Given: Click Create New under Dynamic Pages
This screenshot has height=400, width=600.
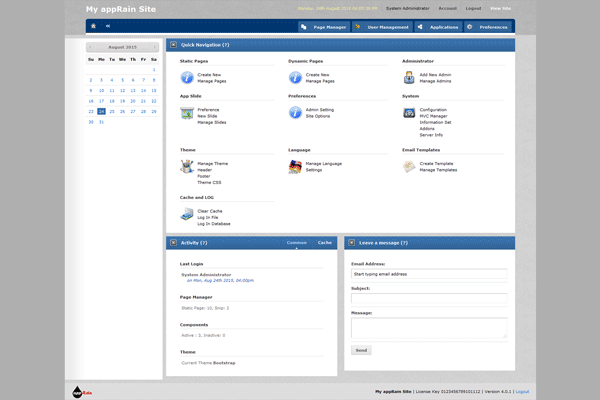Looking at the screenshot, I should click(x=318, y=75).
